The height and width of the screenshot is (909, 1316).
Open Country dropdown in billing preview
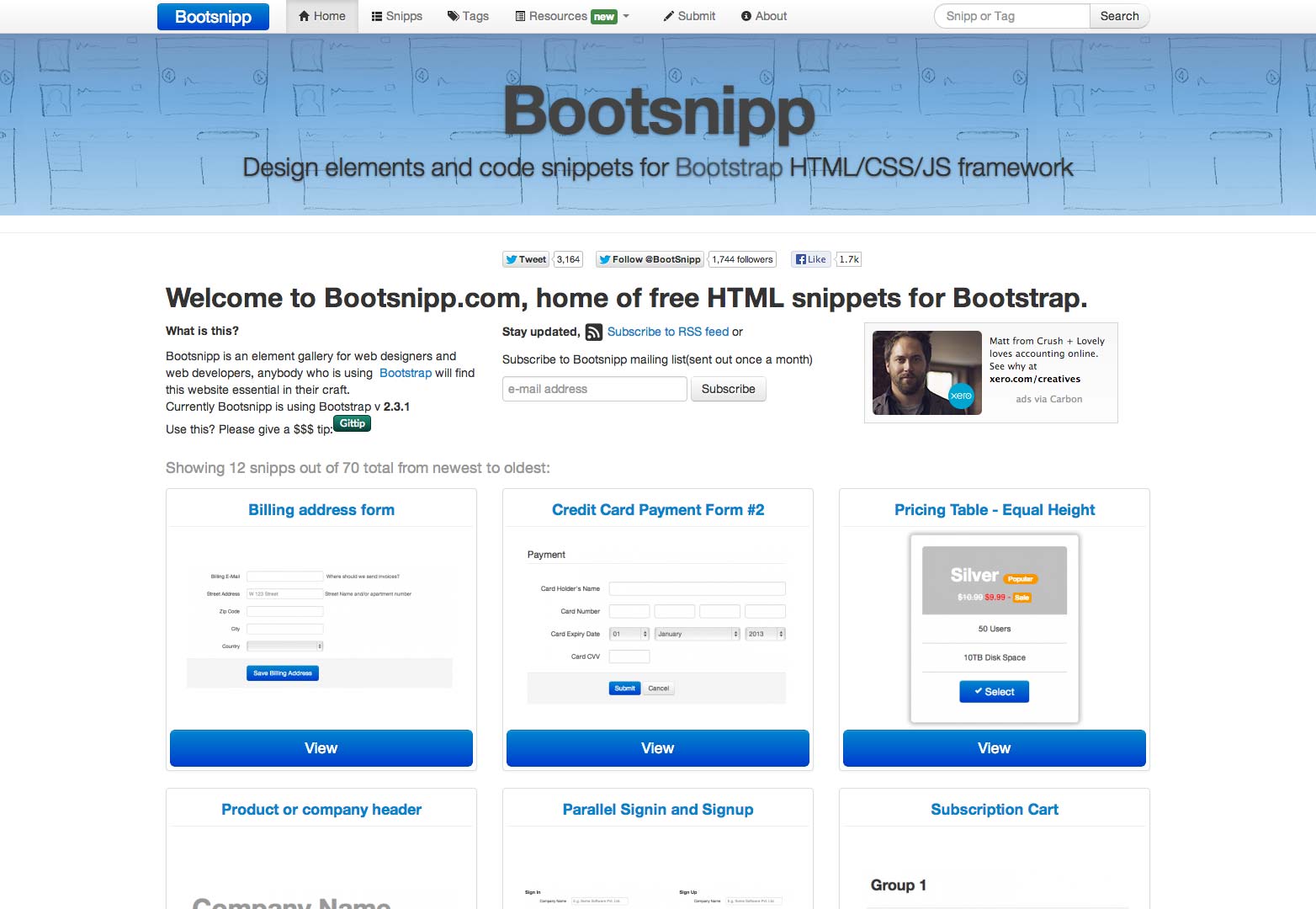pyautogui.click(x=285, y=646)
